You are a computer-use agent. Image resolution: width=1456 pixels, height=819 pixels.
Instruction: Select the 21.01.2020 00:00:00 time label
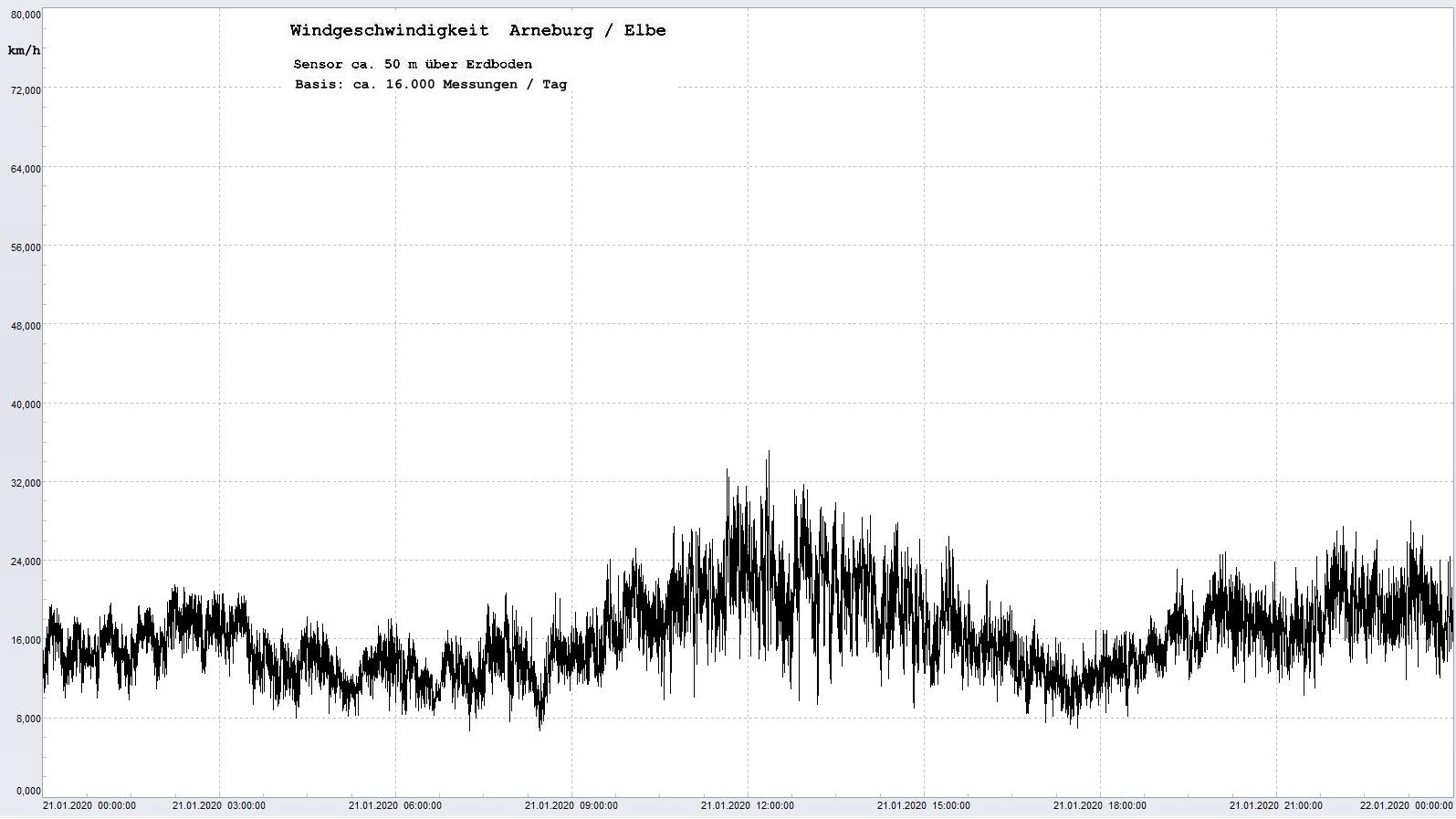[x=89, y=805]
